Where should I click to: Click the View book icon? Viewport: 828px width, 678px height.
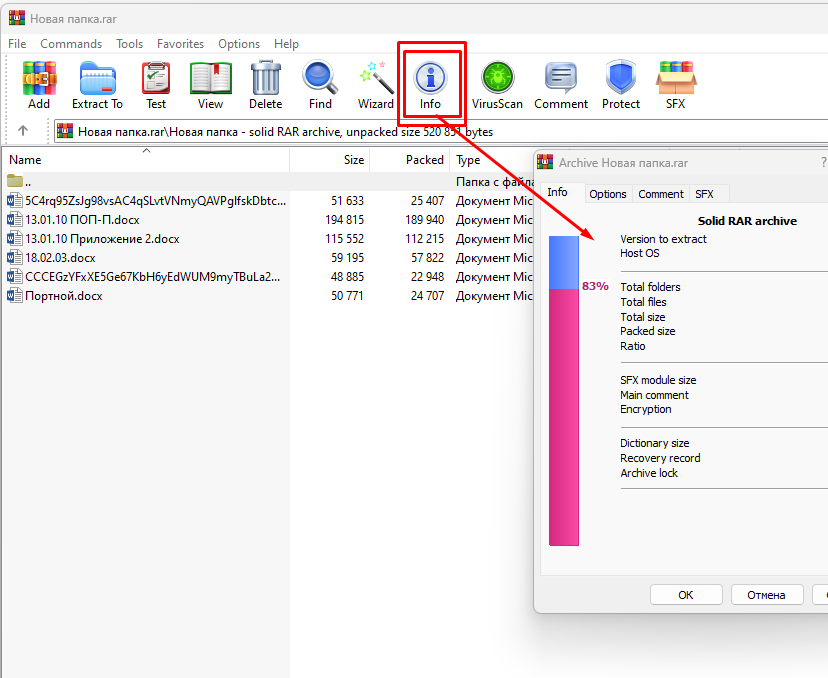coord(211,78)
